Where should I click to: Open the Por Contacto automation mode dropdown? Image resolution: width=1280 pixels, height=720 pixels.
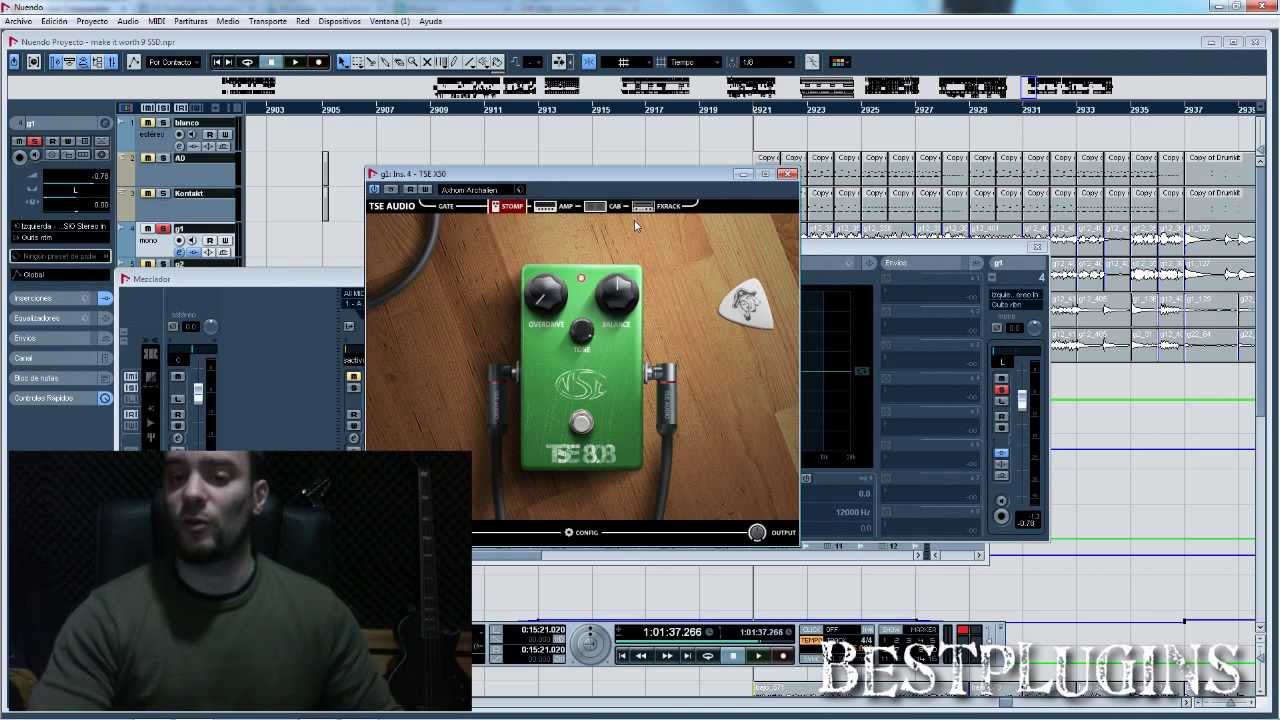[173, 62]
